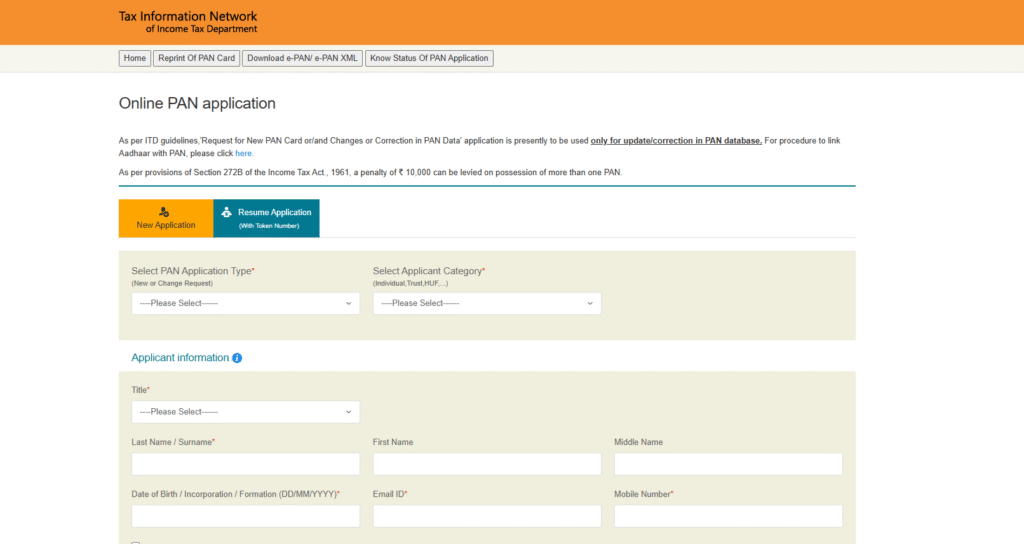Viewport: 1024px width, 544px height.
Task: Select the Middle Name text box
Action: pos(728,464)
